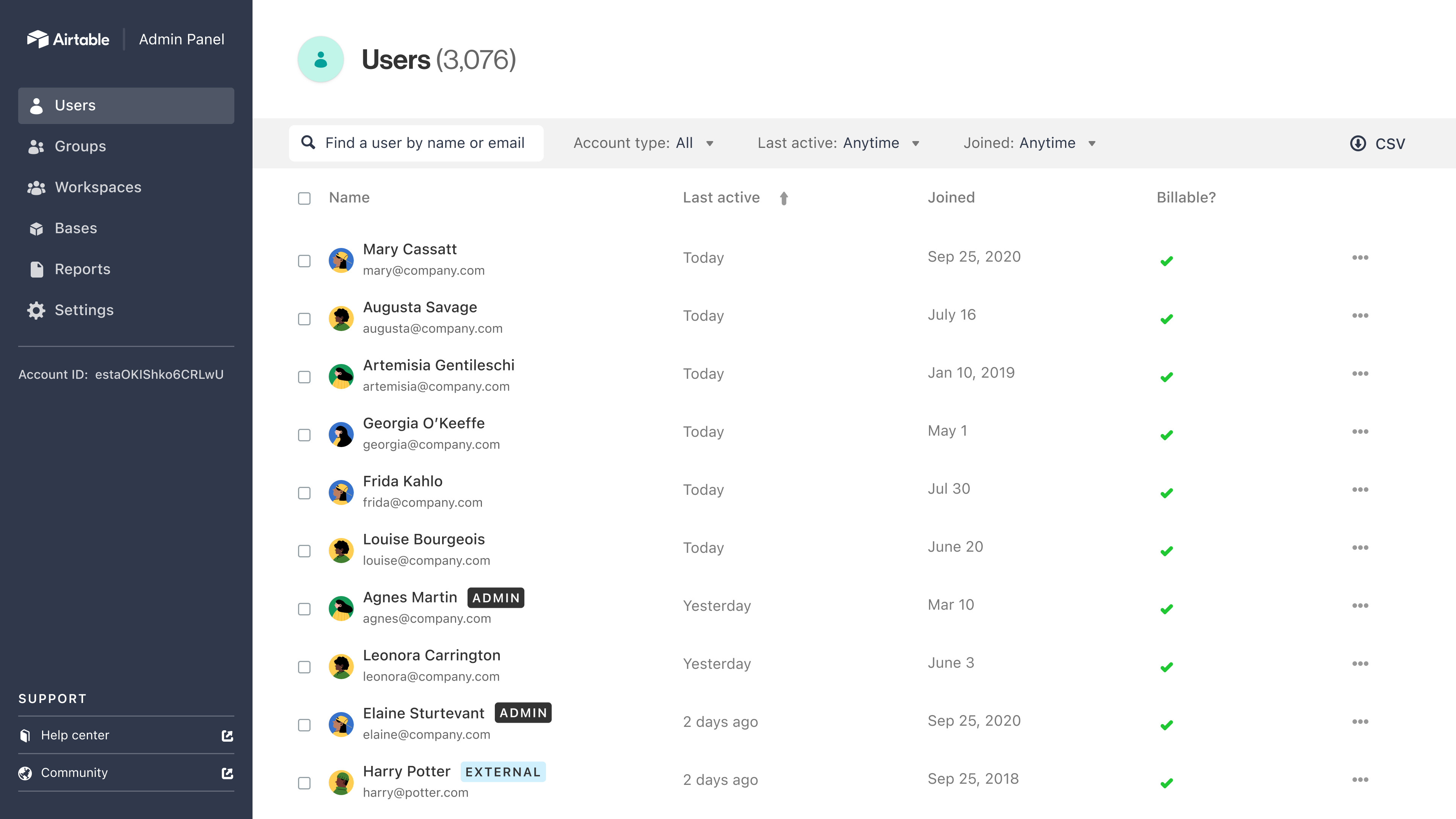Click the Last active sort arrow
Screen dimensions: 1456x819
pos(783,198)
